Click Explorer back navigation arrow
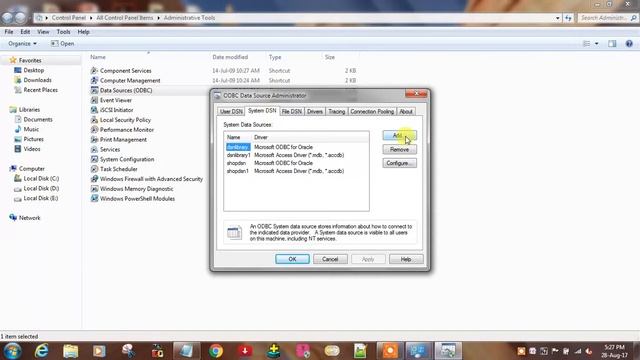Image resolution: width=640 pixels, height=360 pixels. pos(7,18)
